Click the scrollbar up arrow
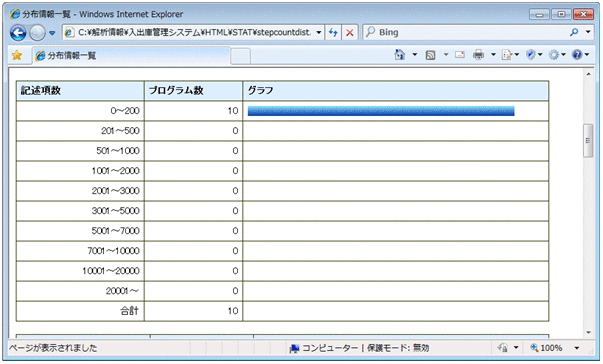This screenshot has width=603, height=364. tap(588, 74)
